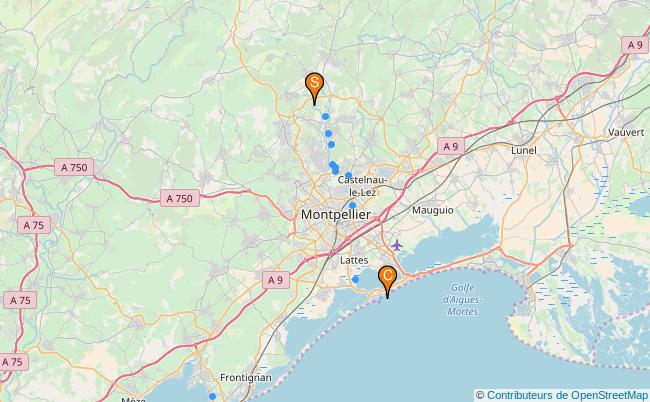Select the Vauvert town label
This screenshot has width=650, height=402.
coord(626,132)
